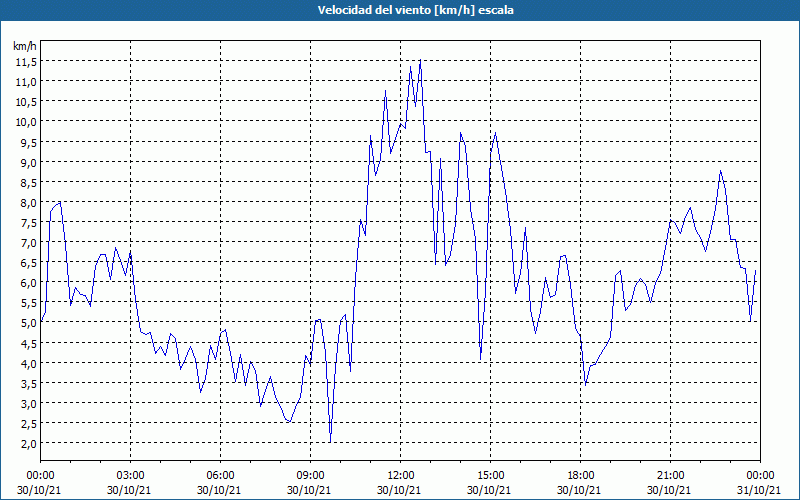
Task: Choose the 6,5 y-axis value
Action: [x=29, y=262]
